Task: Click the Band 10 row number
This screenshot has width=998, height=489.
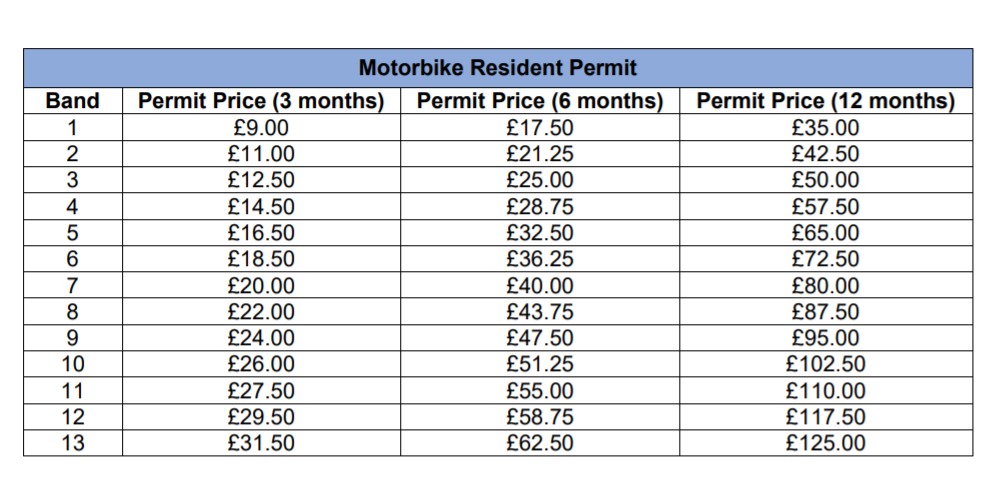Action: pos(73,365)
